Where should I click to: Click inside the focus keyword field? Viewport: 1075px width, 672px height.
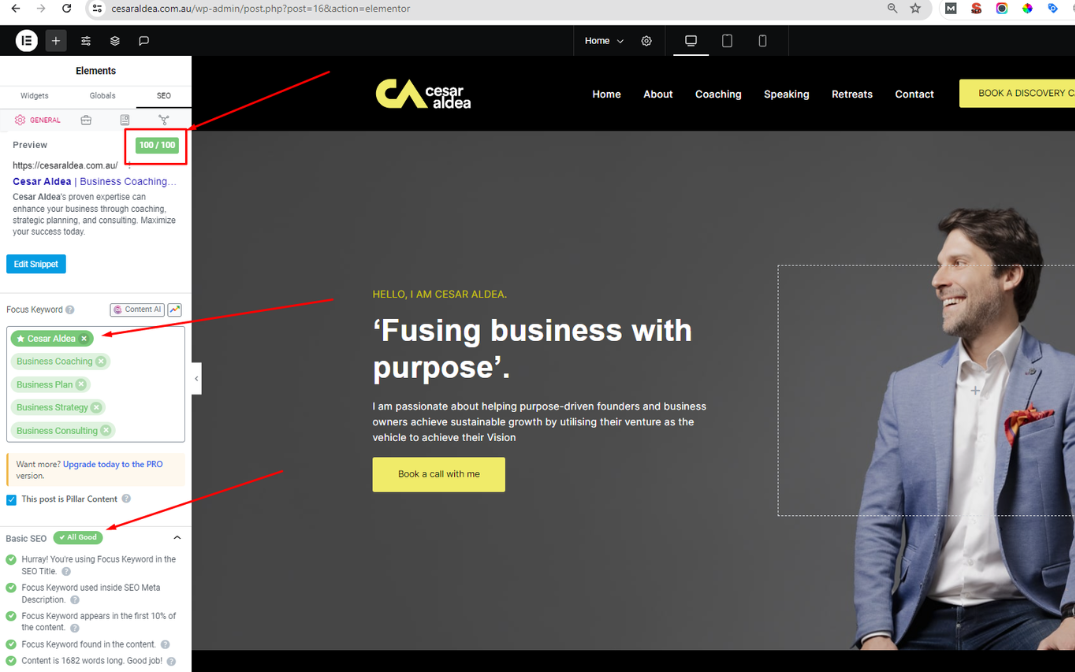pos(144,384)
